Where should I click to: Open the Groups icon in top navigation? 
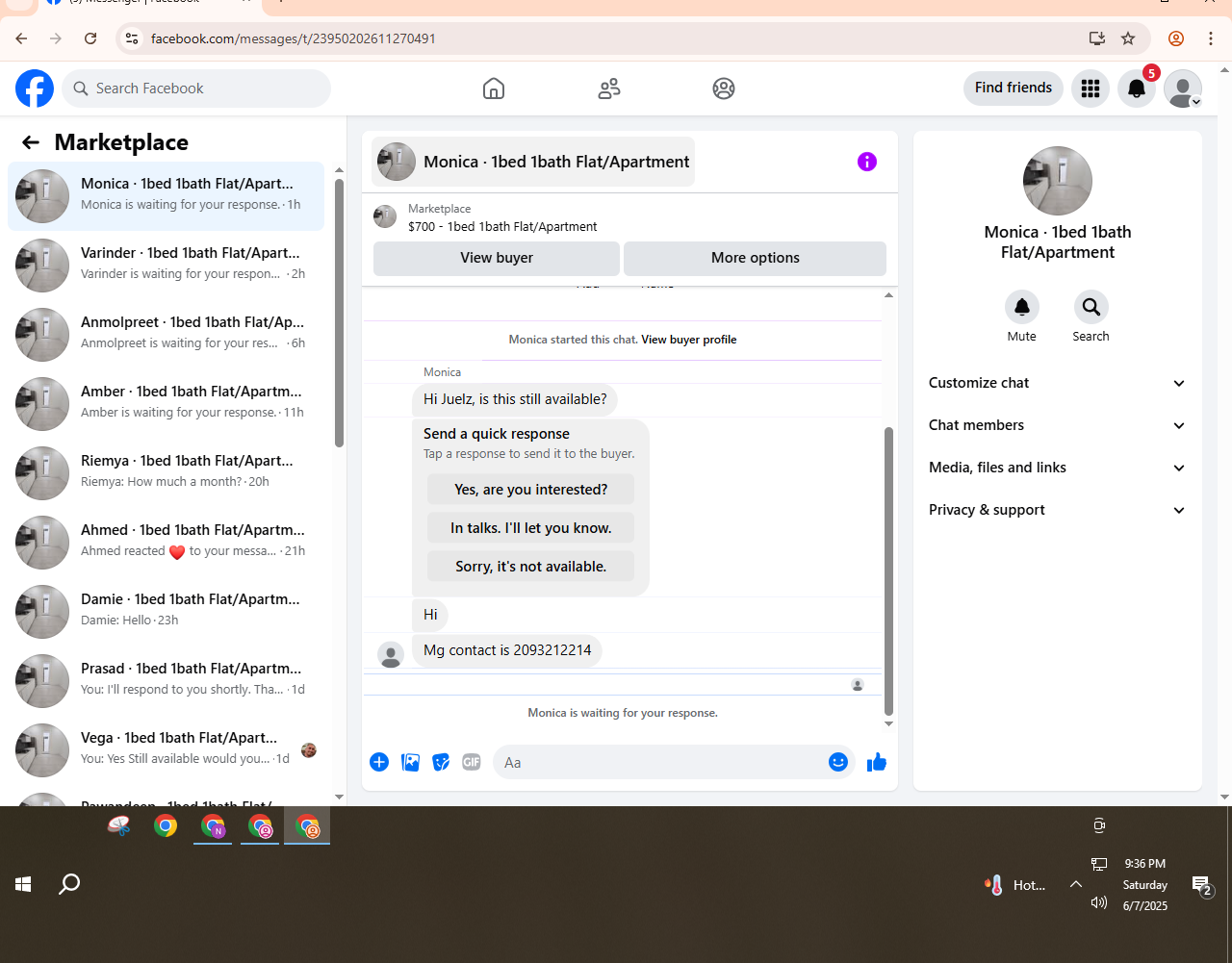tap(724, 89)
